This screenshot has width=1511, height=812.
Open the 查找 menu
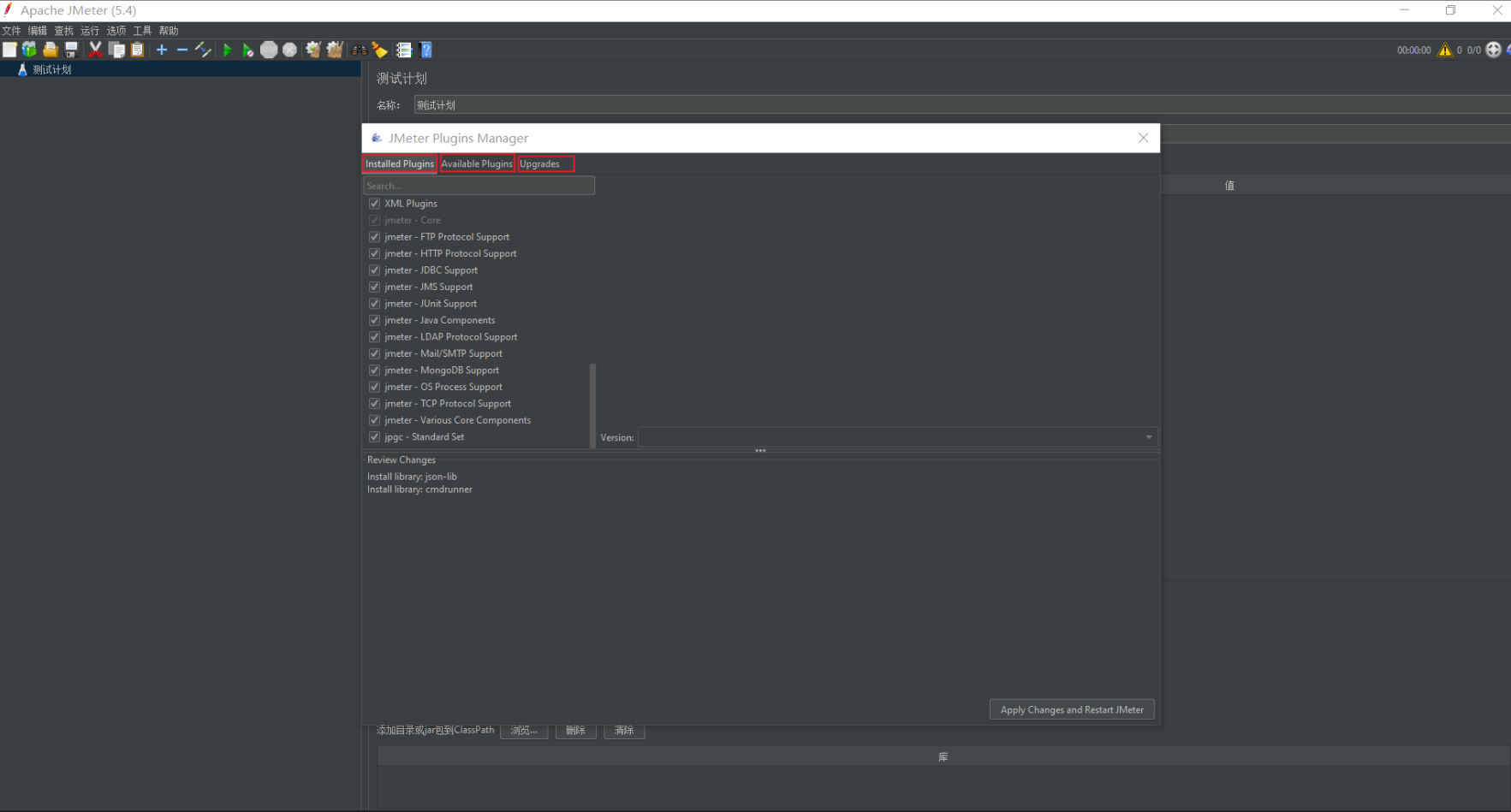64,31
